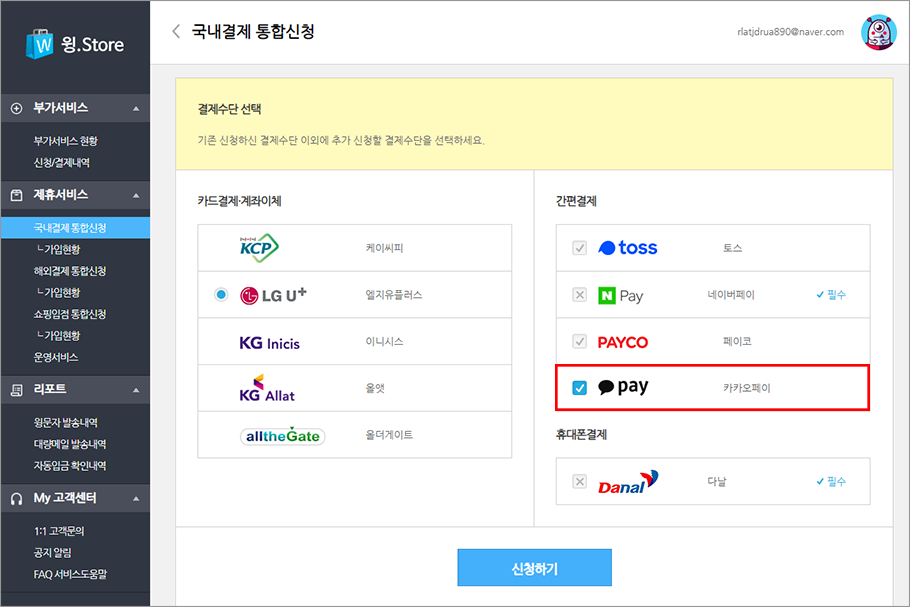Collapse the 부가서비스 section arrow
This screenshot has width=910, height=607.
[136, 109]
